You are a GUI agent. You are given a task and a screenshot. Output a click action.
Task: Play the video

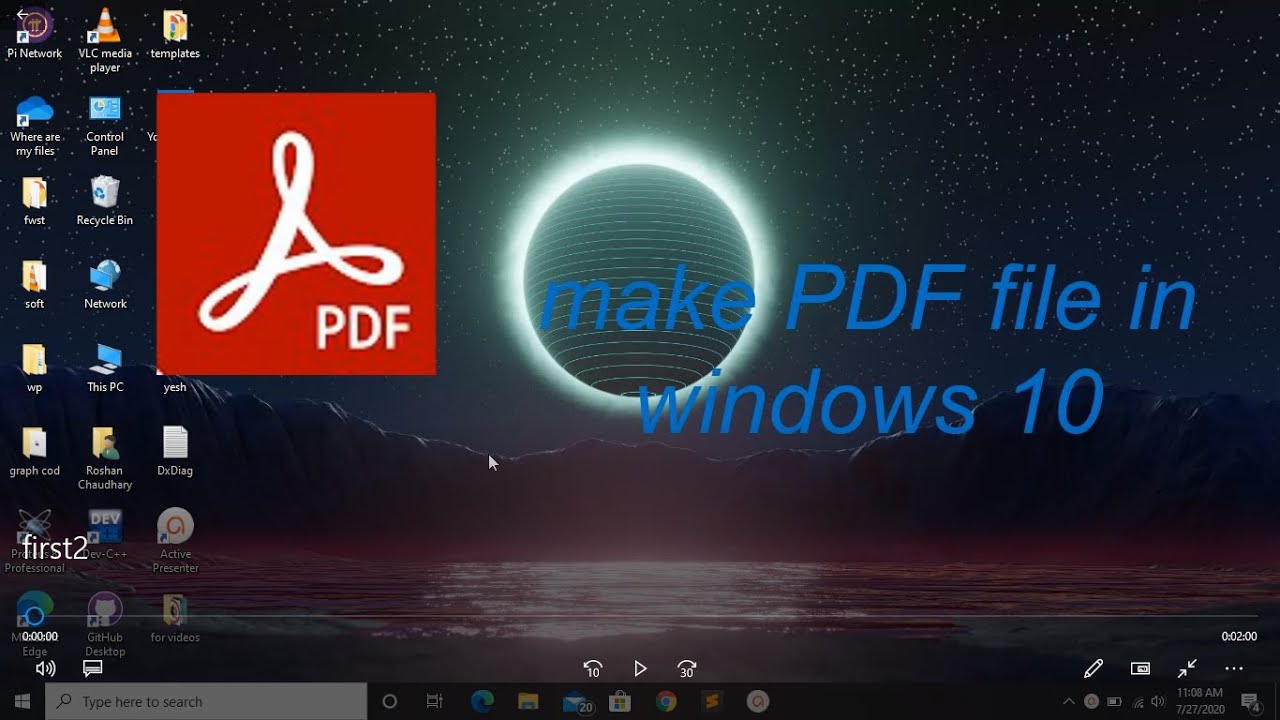641,669
